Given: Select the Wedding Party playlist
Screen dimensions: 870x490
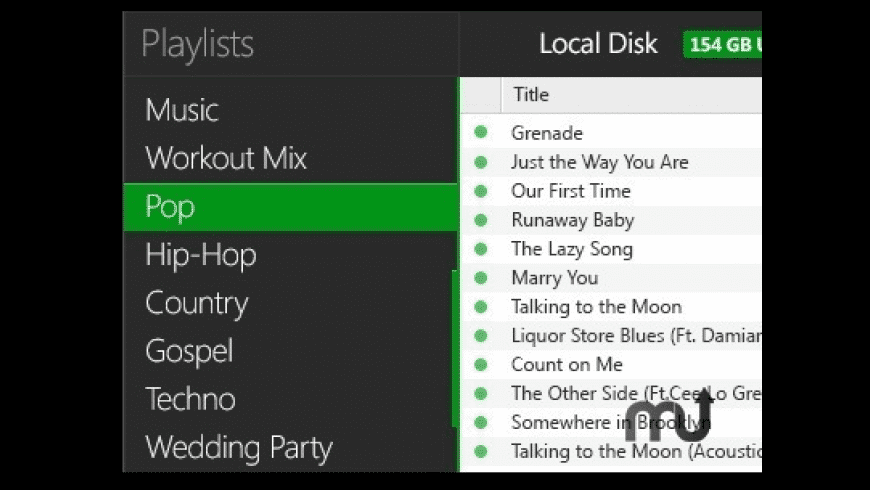Looking at the screenshot, I should pyautogui.click(x=238, y=447).
